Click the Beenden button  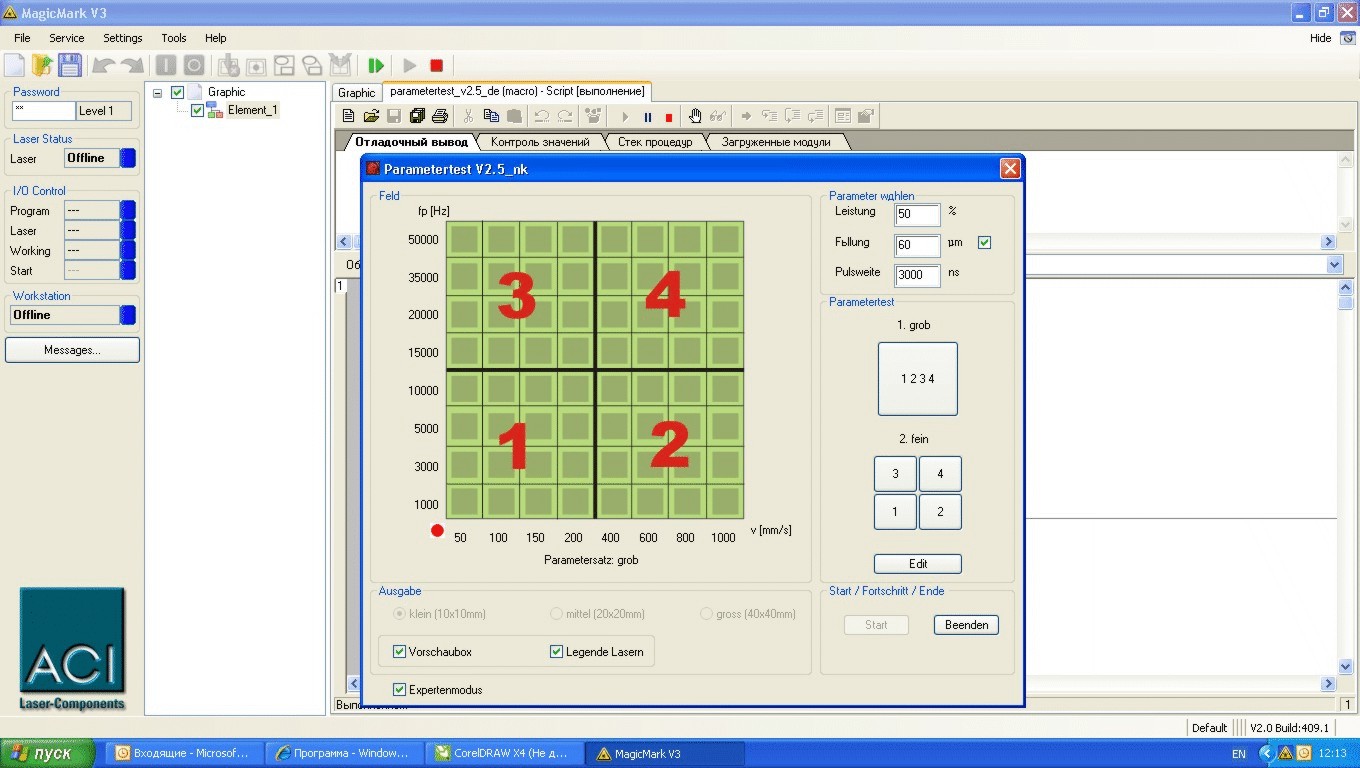pos(966,625)
